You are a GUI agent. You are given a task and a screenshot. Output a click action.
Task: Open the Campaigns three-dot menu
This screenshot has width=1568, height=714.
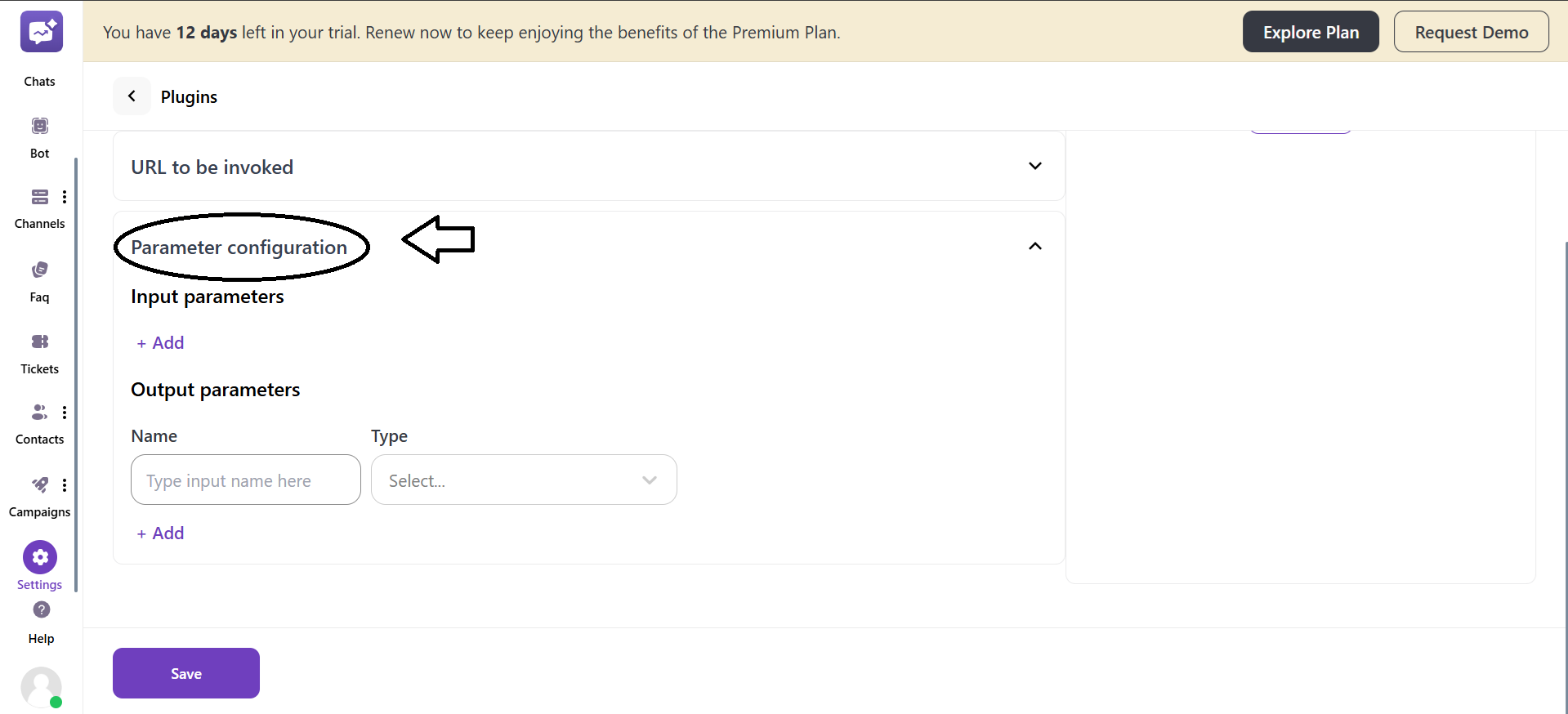tap(65, 484)
